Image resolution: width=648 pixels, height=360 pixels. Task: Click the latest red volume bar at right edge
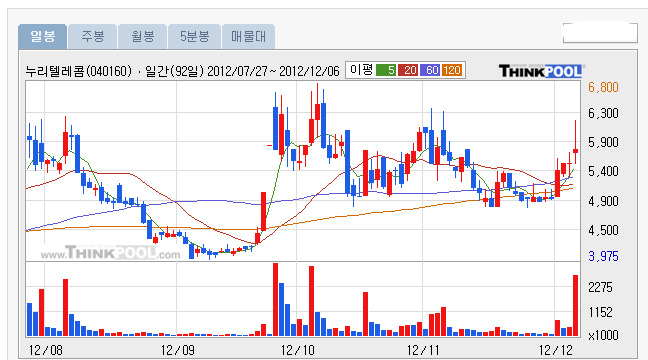[575, 305]
